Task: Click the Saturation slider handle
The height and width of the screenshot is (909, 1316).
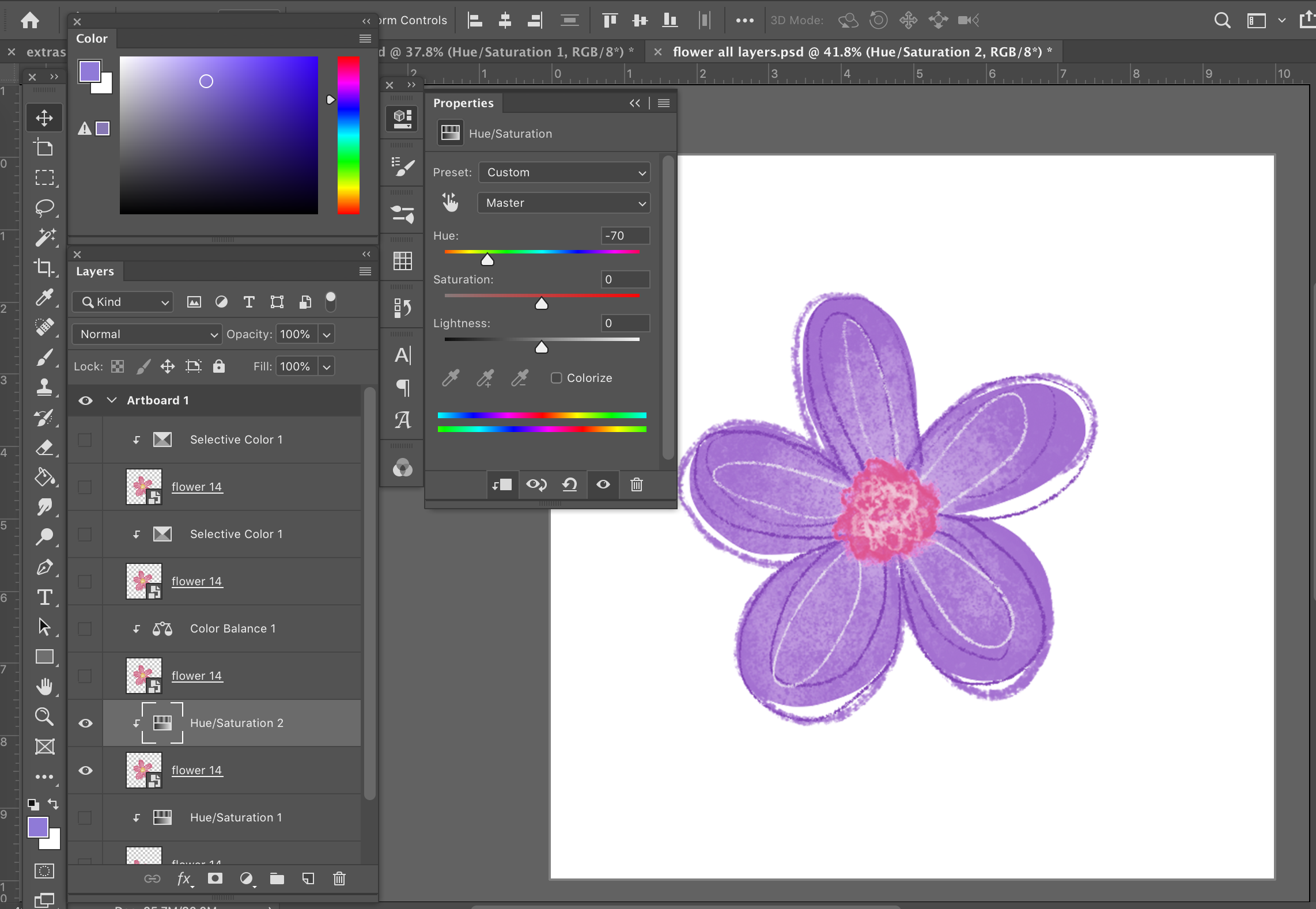Action: tap(542, 304)
